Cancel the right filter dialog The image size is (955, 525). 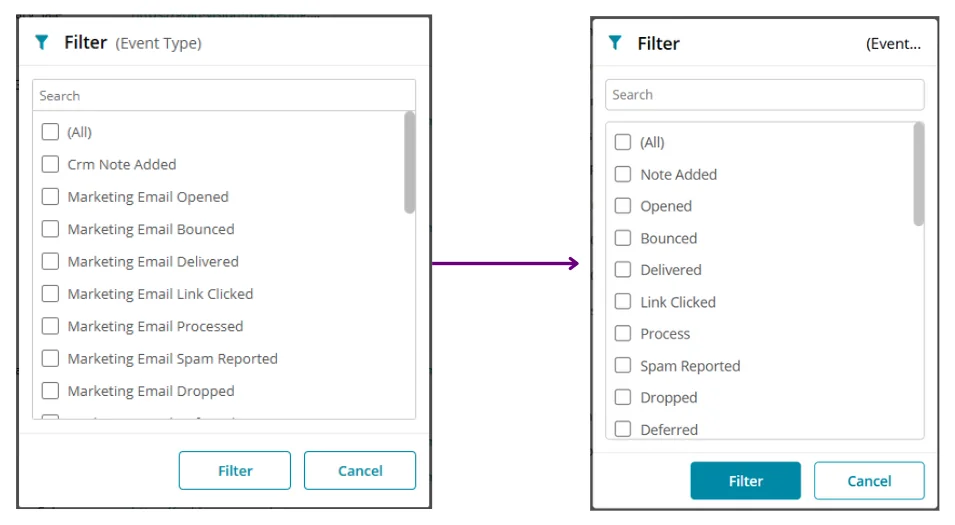tap(869, 481)
